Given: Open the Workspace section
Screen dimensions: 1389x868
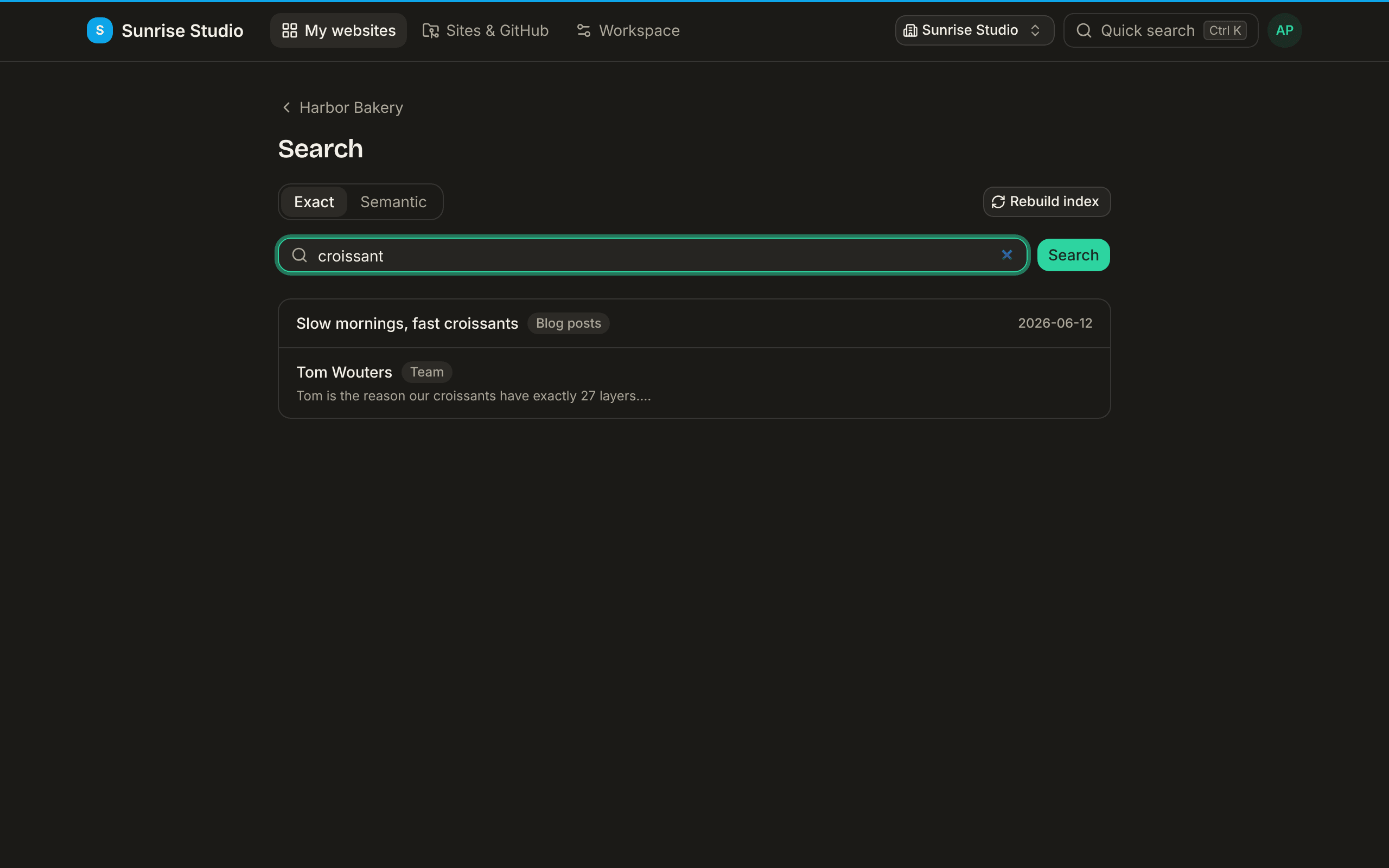Looking at the screenshot, I should coord(628,30).
